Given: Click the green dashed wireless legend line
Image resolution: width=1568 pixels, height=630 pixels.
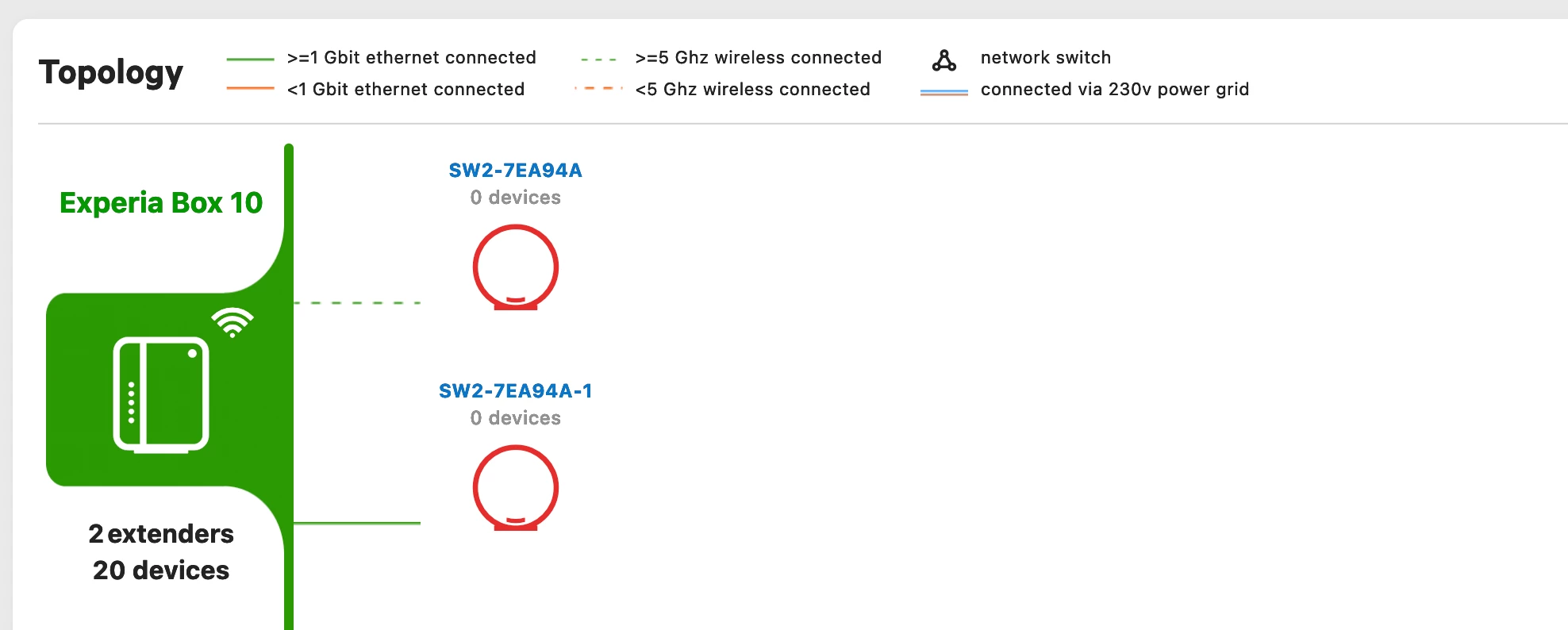Looking at the screenshot, I should [x=598, y=60].
